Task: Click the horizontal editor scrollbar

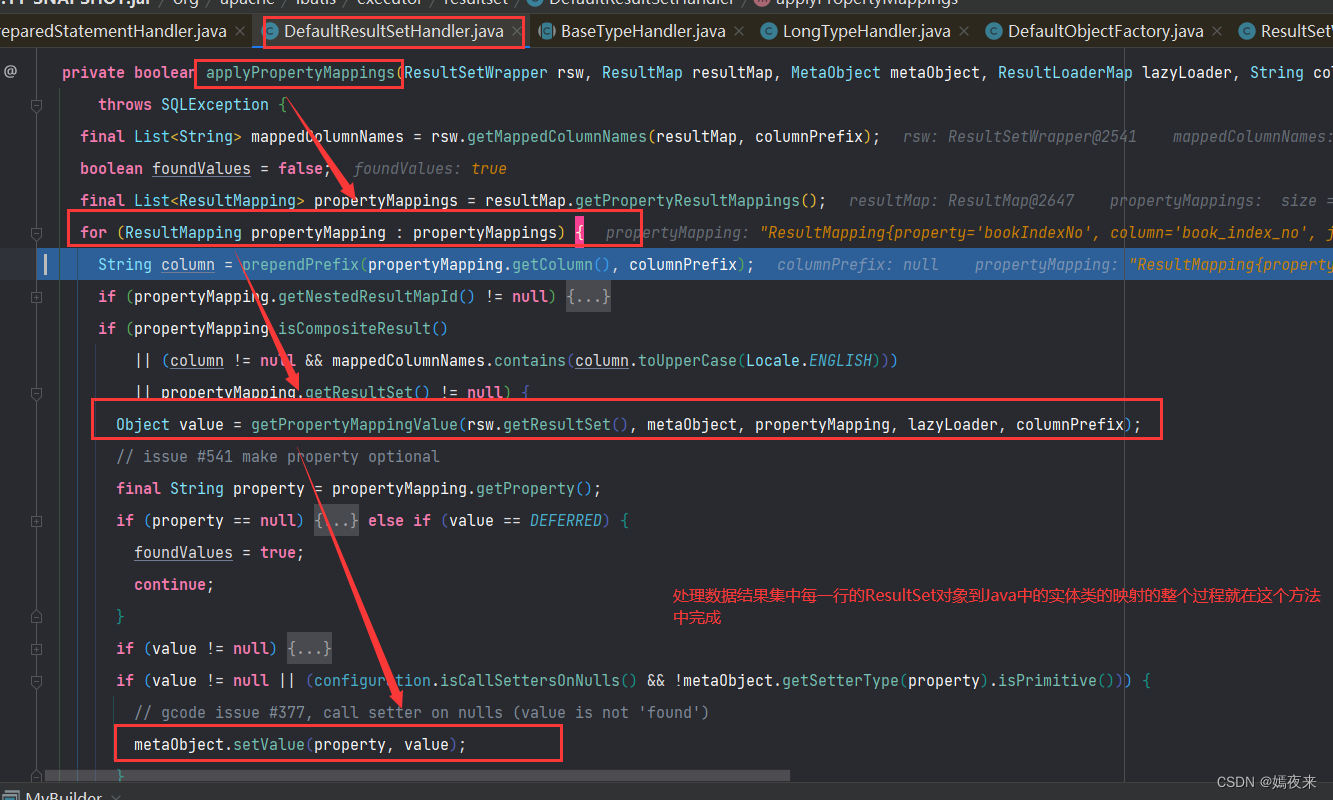Action: coord(417,775)
